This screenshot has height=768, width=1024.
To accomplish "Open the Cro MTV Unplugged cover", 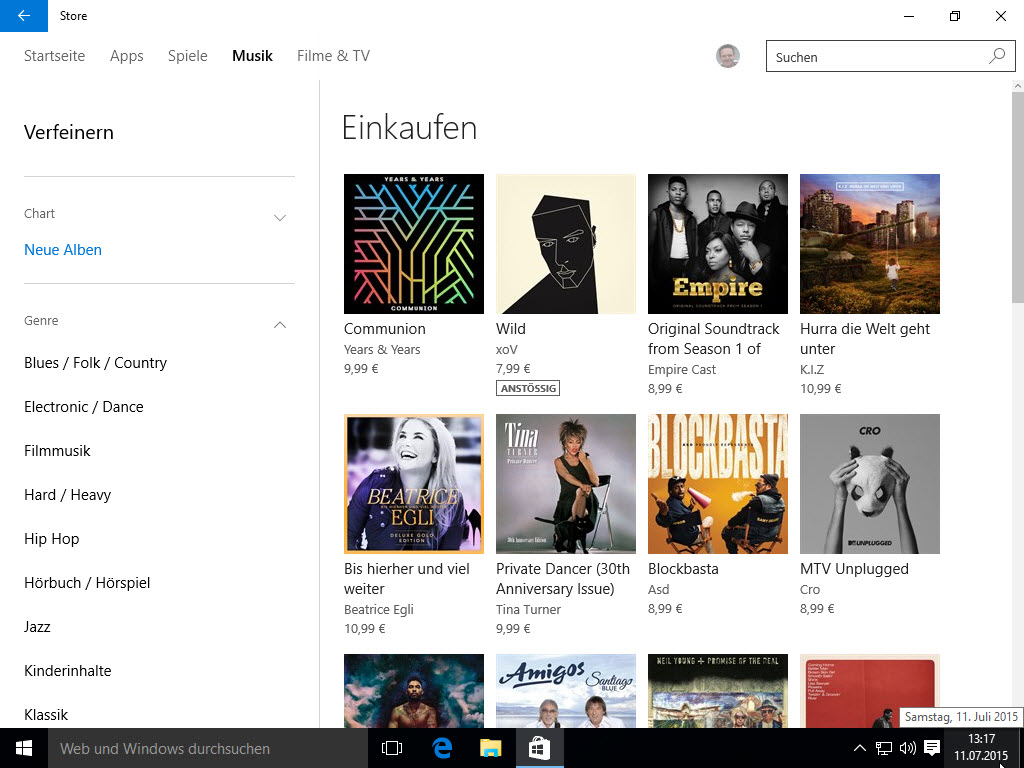I will pos(870,484).
